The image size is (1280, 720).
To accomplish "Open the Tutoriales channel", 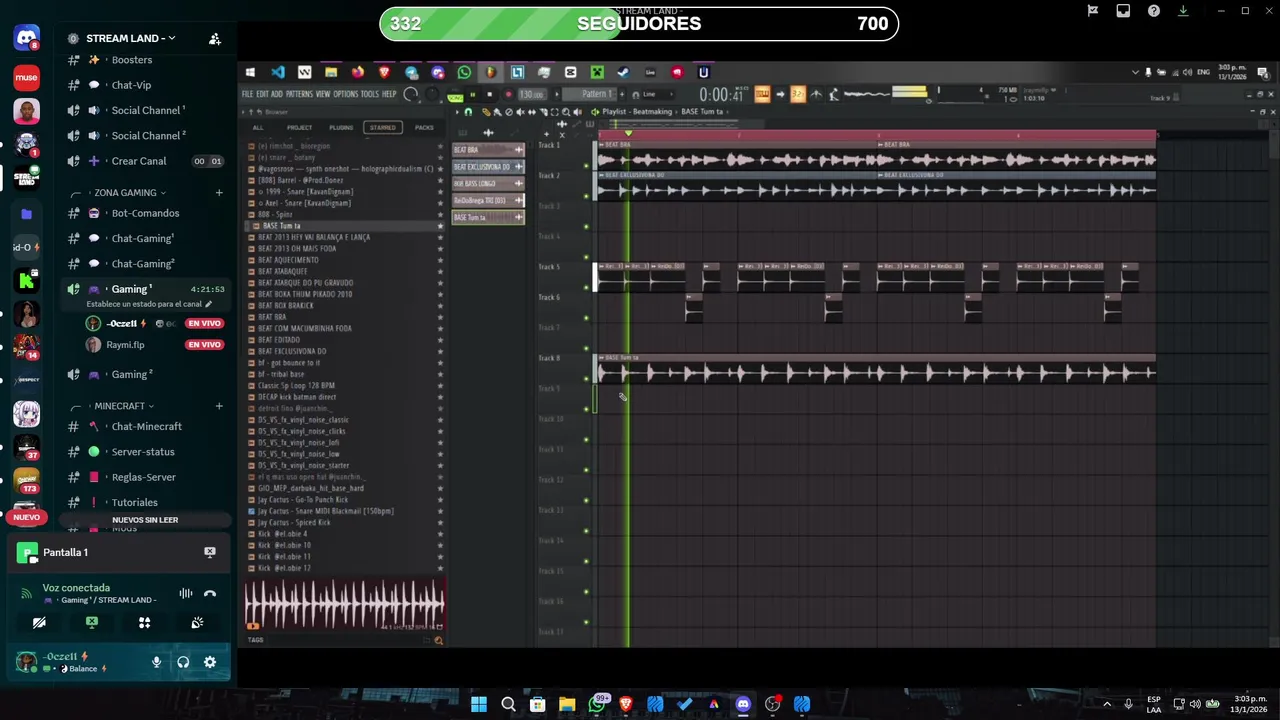I will click(x=134, y=502).
